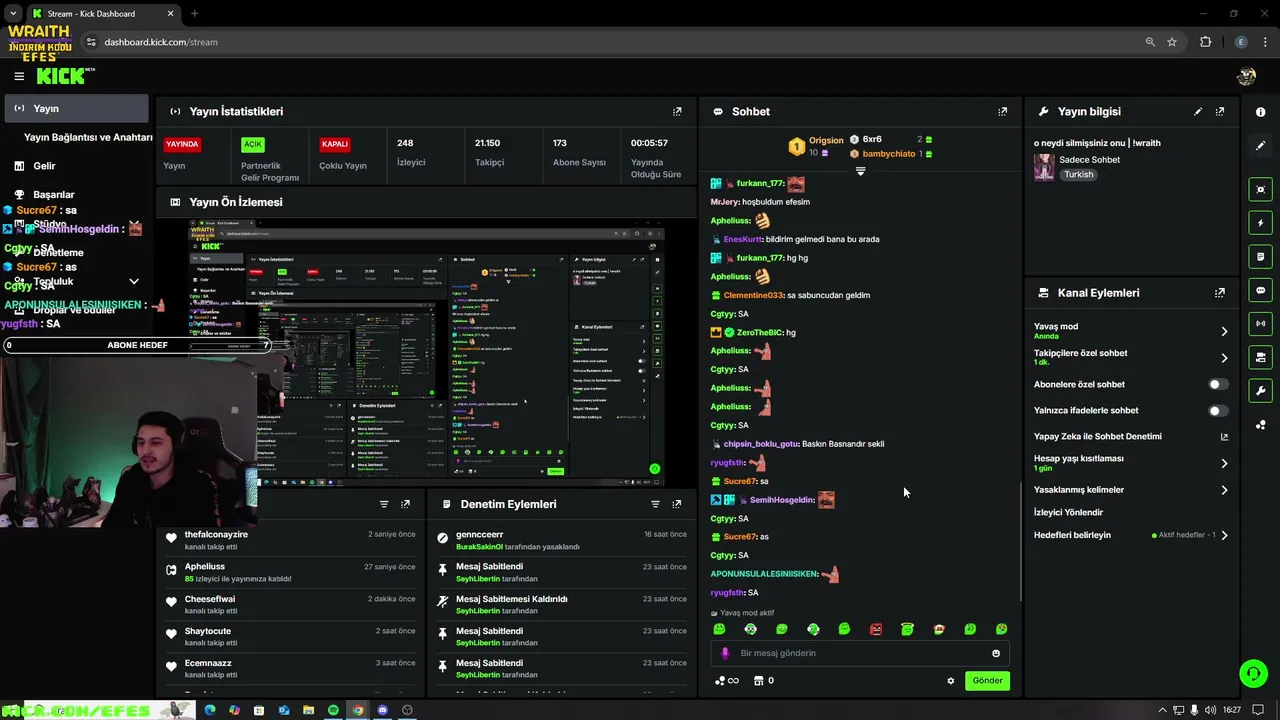Click the chat panel scrollbar
The image size is (1280, 720).
point(1020,541)
